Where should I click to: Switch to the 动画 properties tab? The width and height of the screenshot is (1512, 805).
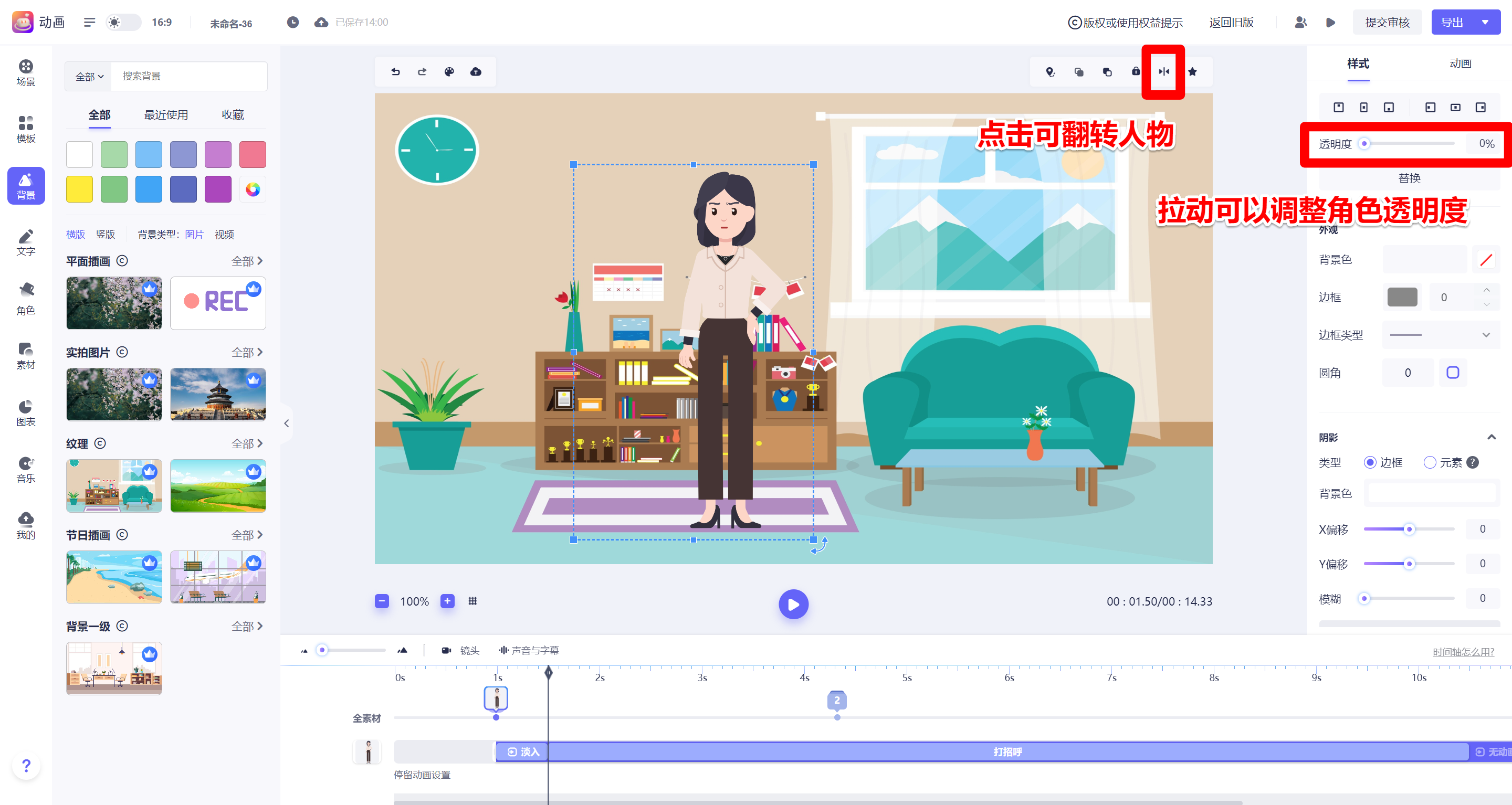pyautogui.click(x=1461, y=63)
